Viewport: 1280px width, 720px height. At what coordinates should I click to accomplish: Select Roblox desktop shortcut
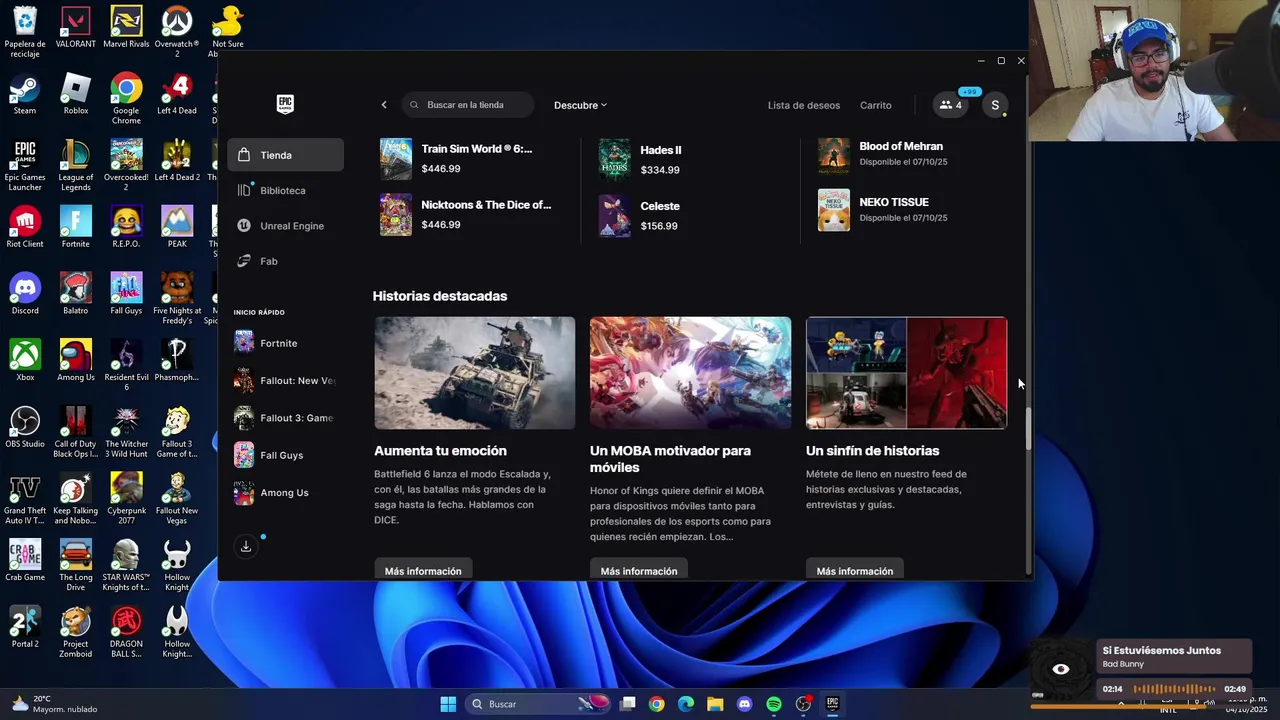click(x=76, y=95)
